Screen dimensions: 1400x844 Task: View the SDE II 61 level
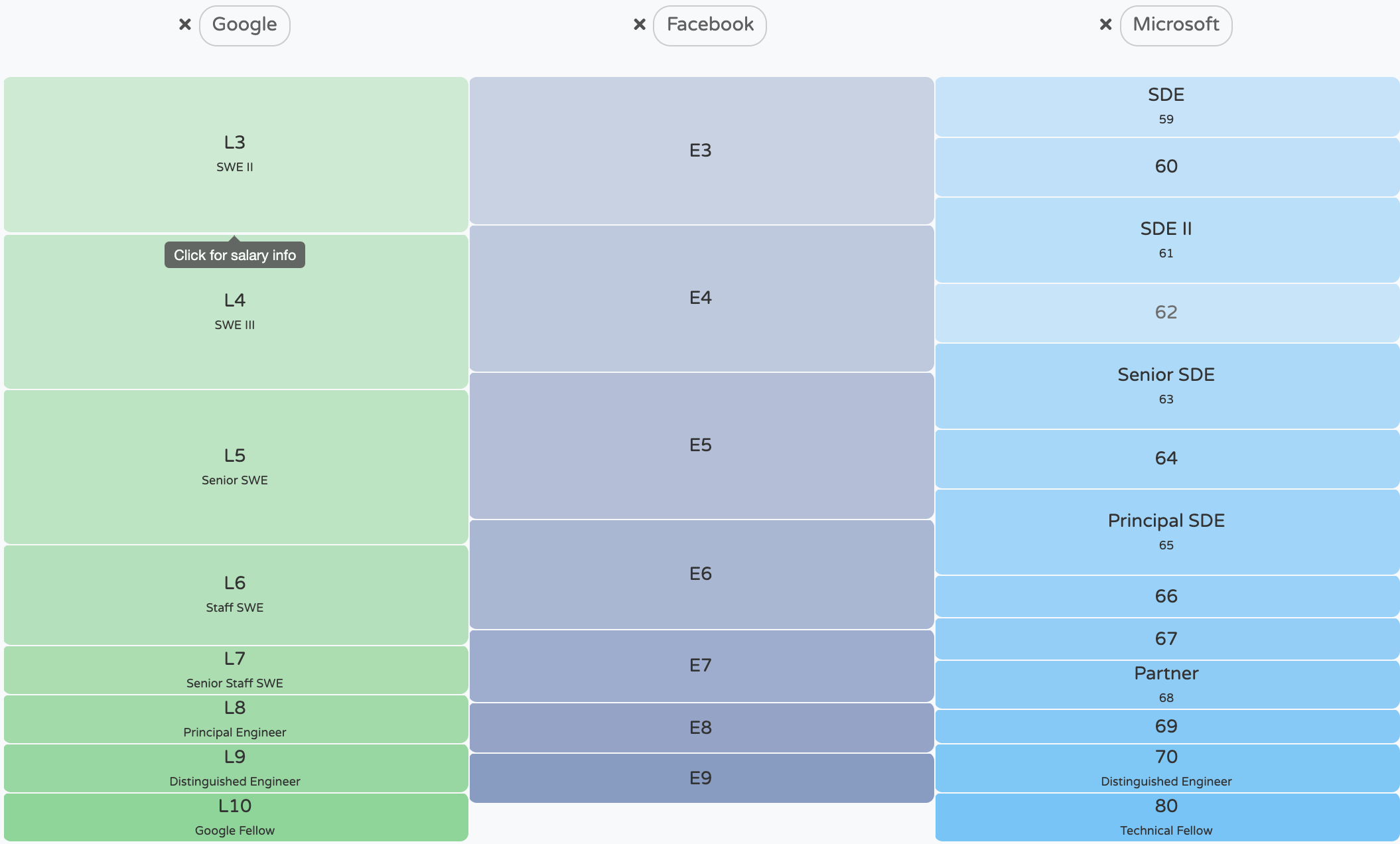1166,240
